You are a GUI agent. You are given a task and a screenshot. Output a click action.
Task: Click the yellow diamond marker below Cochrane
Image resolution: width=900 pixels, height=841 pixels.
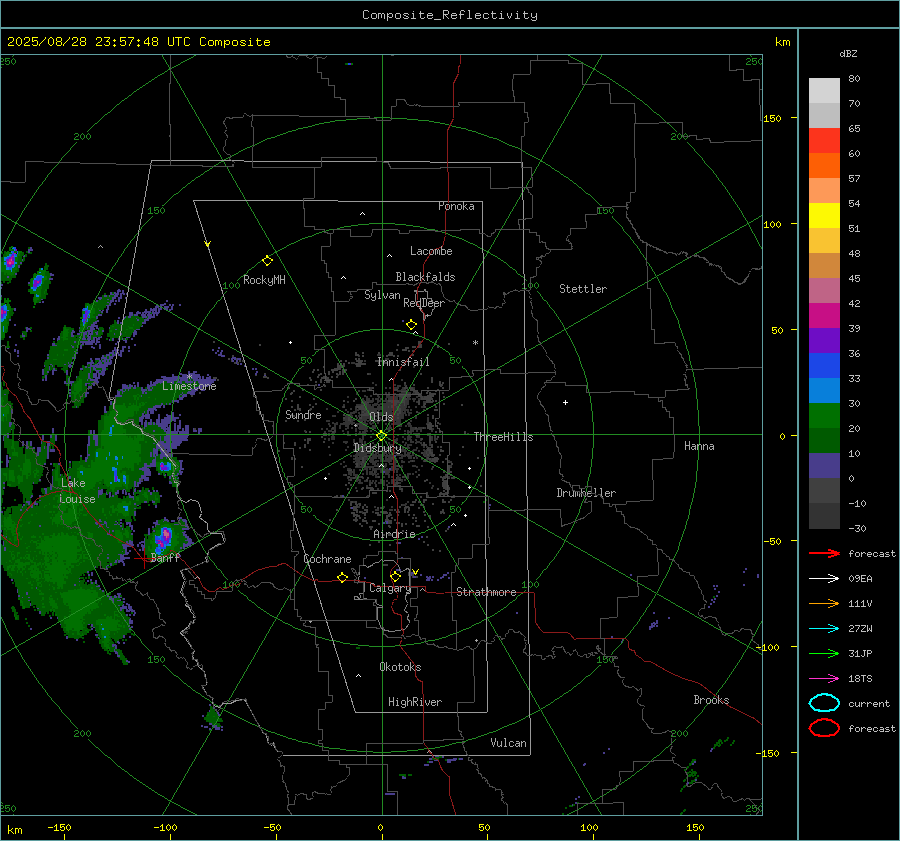click(x=342, y=577)
